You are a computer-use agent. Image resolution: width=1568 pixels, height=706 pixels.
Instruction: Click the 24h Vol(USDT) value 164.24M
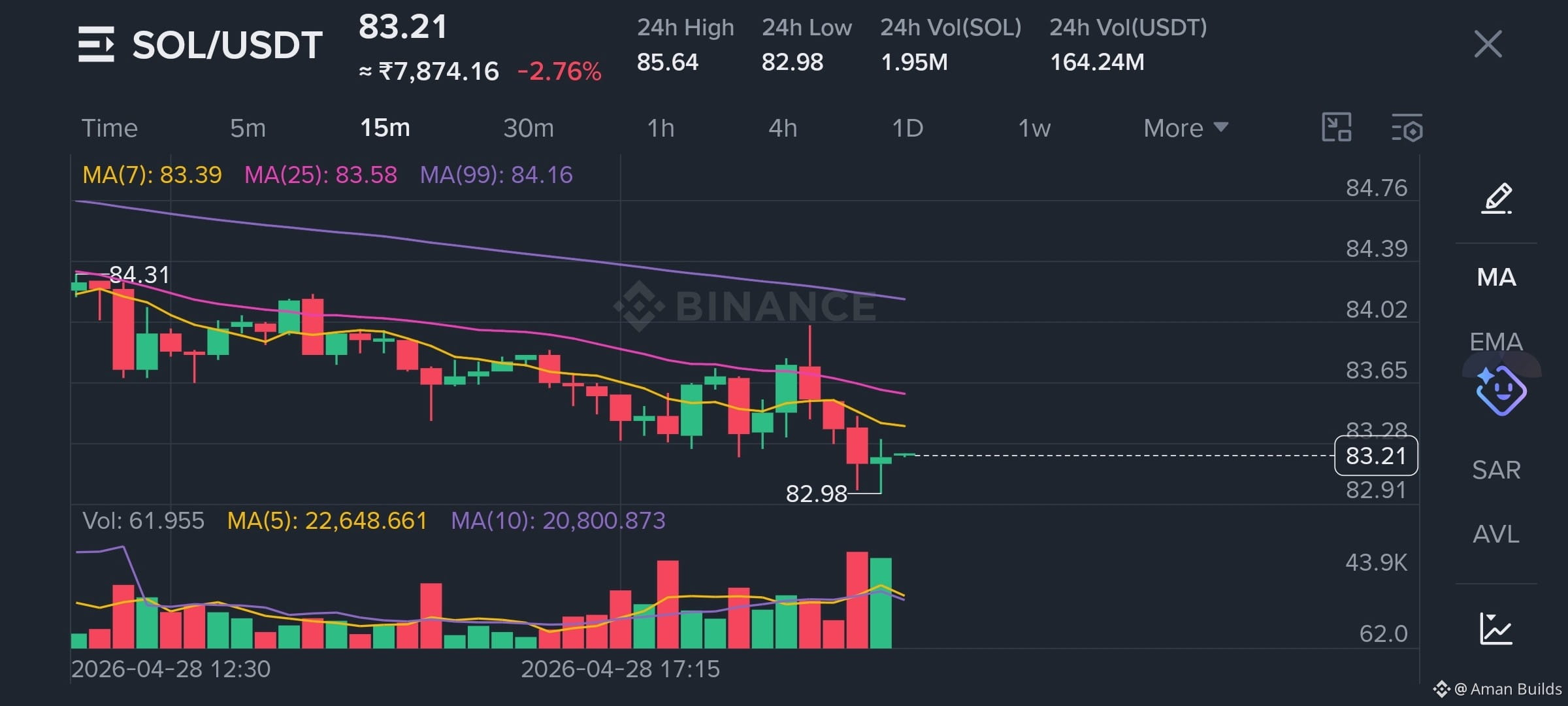click(1097, 62)
